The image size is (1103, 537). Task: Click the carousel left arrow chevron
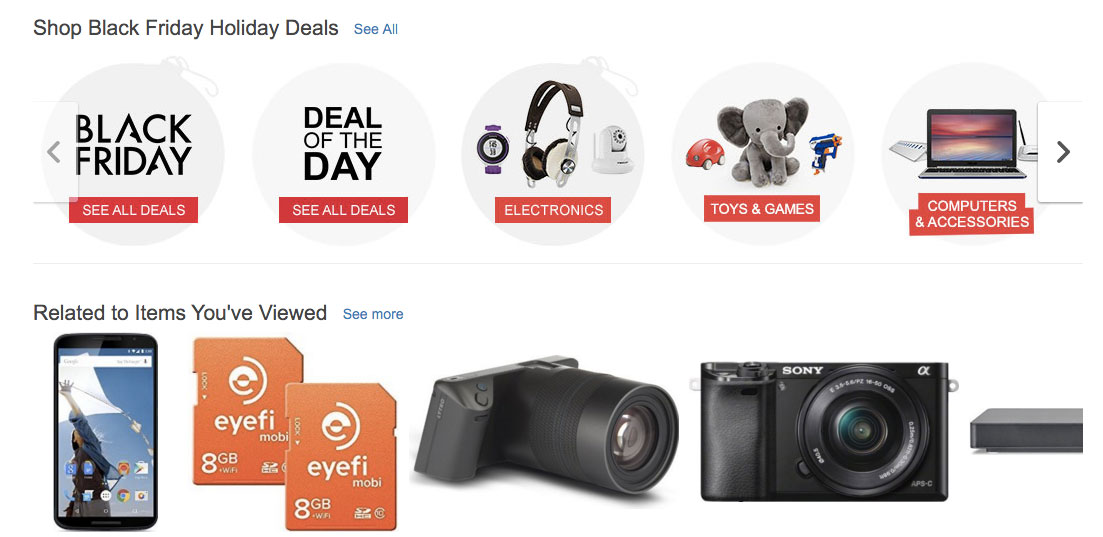click(x=55, y=152)
